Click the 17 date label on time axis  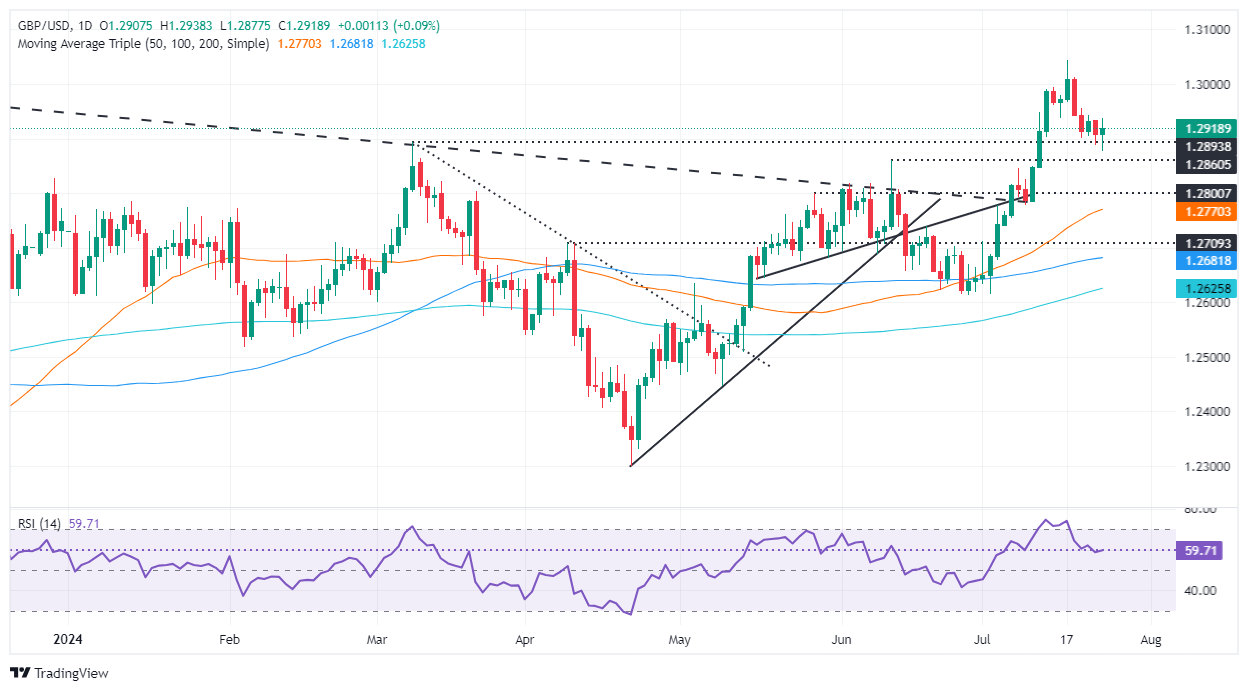tap(1067, 637)
